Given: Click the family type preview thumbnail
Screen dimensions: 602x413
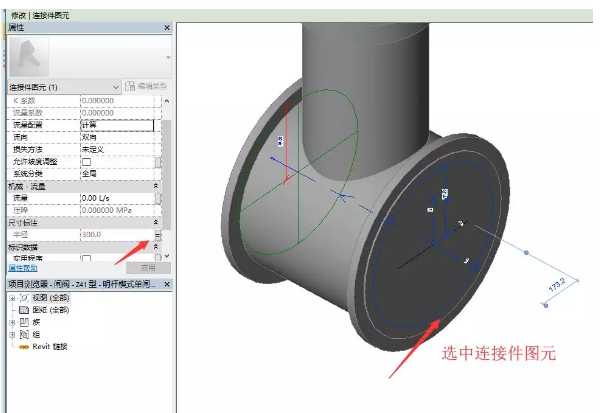Looking at the screenshot, I should (29, 57).
